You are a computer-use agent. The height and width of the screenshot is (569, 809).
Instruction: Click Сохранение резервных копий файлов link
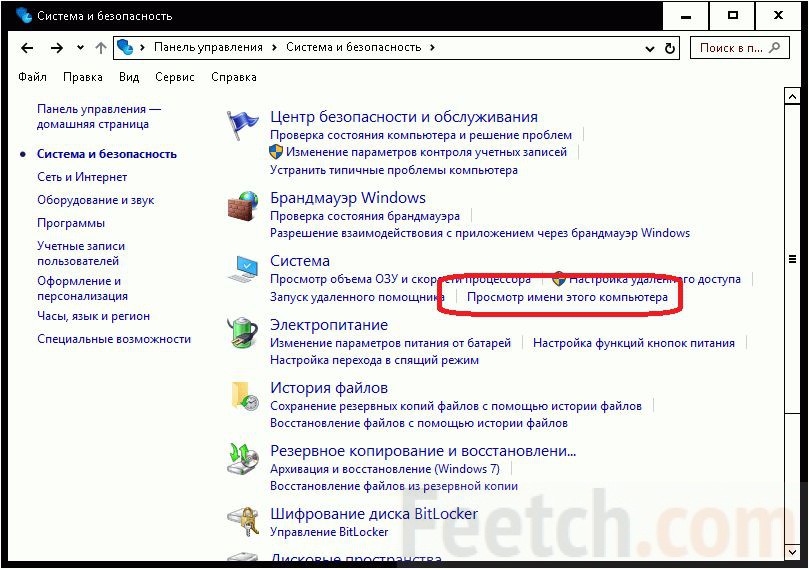click(456, 405)
